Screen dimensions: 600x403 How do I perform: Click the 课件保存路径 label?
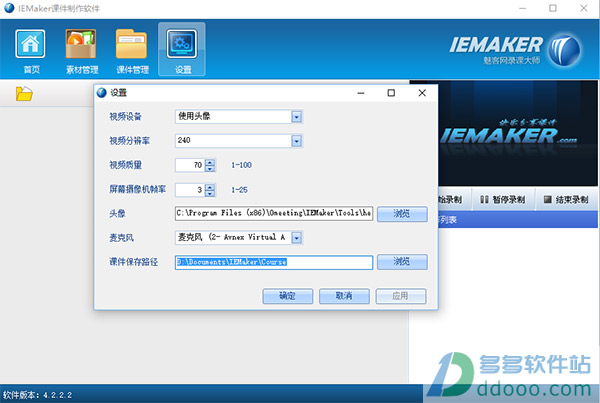tap(134, 262)
